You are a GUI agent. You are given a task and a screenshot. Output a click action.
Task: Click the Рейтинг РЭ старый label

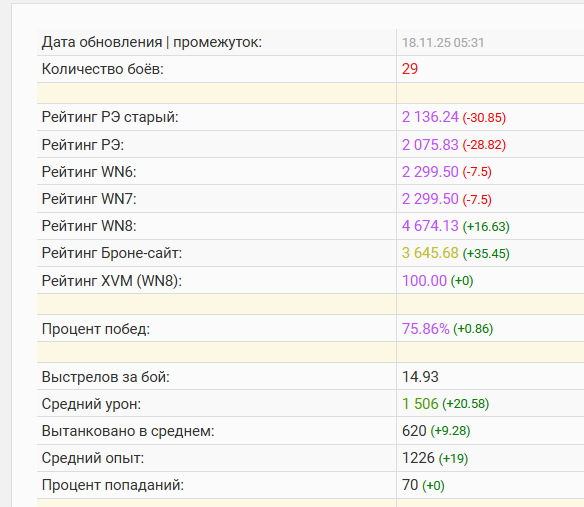[x=110, y=117]
